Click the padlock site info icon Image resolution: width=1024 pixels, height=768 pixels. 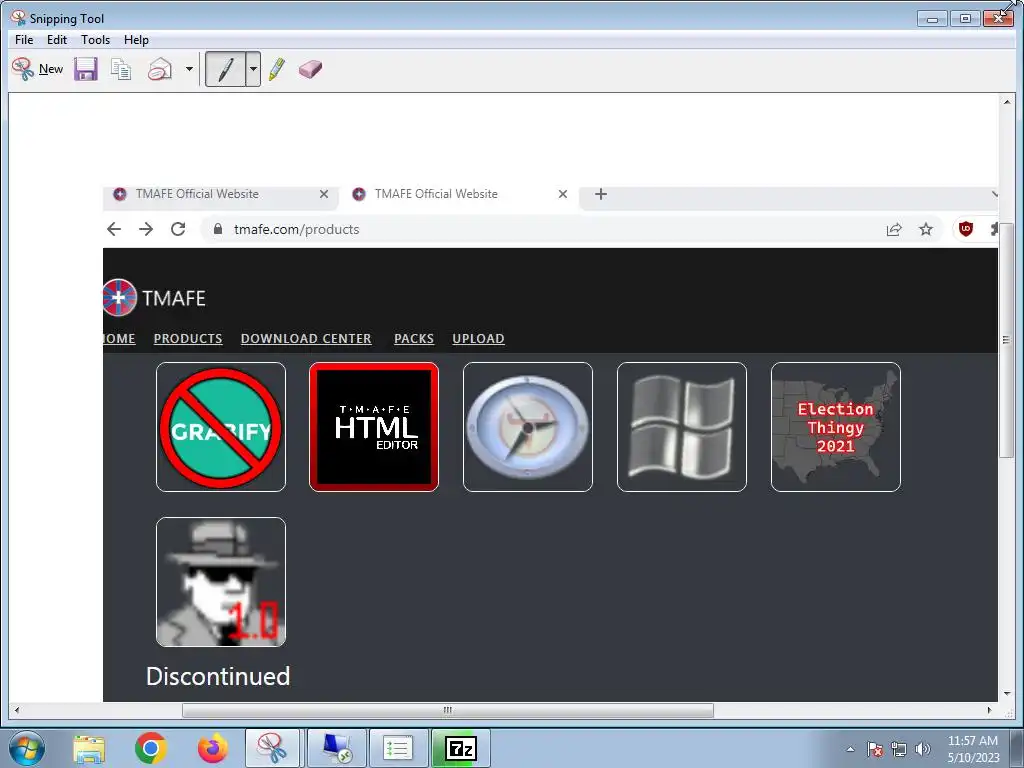tap(218, 229)
